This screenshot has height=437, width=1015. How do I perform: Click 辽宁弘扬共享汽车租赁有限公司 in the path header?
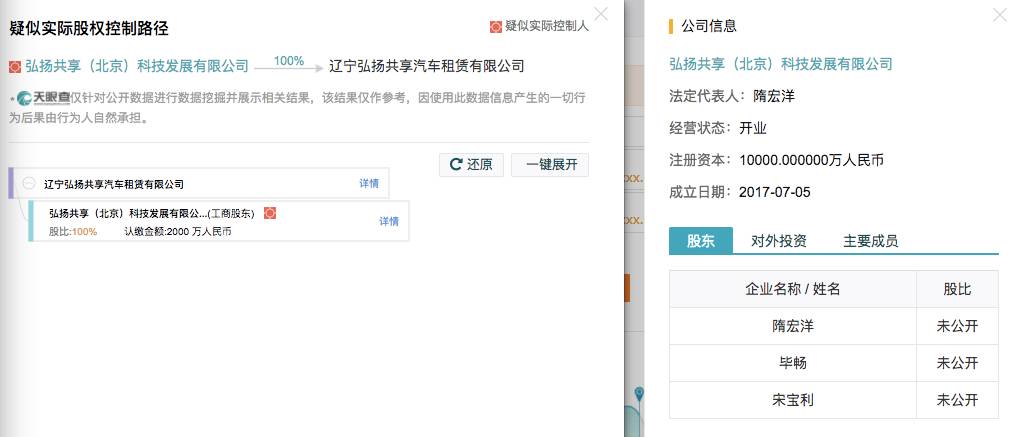point(427,65)
